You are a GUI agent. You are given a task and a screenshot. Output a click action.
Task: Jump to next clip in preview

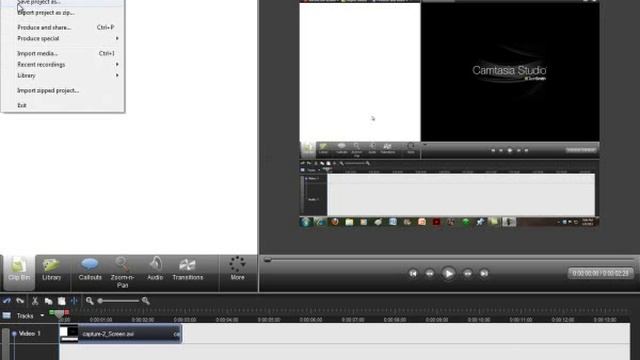[484, 273]
